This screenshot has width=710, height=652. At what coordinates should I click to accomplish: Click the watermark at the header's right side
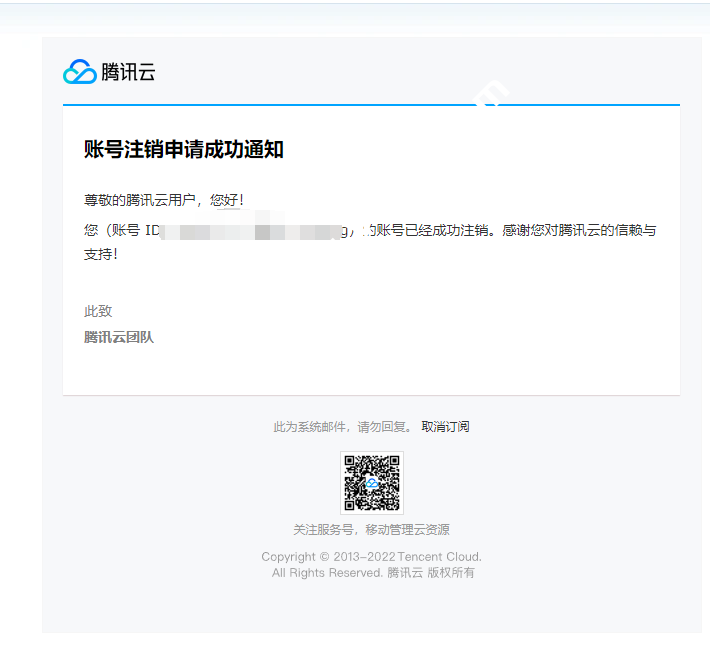point(490,93)
